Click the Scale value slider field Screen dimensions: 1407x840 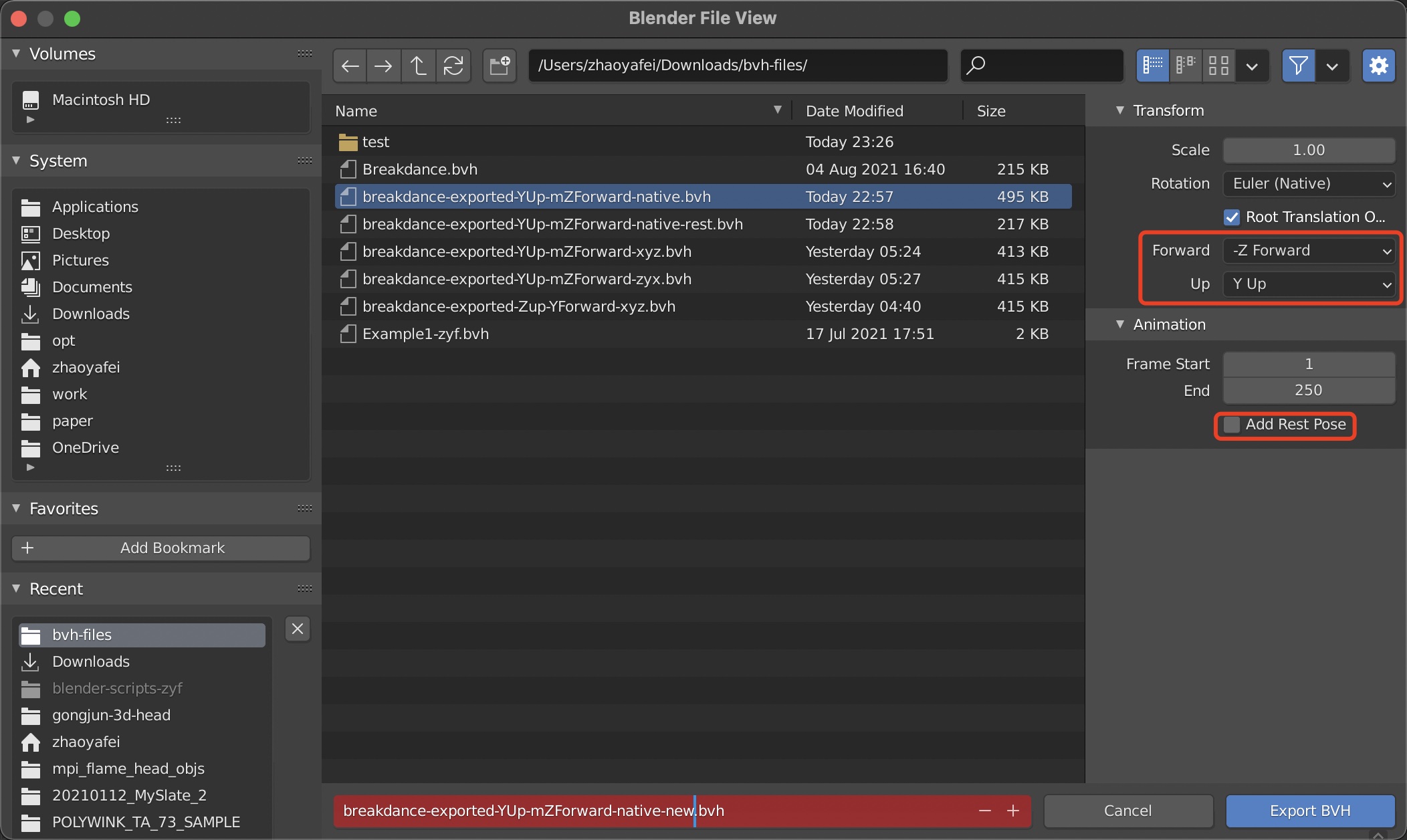pyautogui.click(x=1309, y=150)
